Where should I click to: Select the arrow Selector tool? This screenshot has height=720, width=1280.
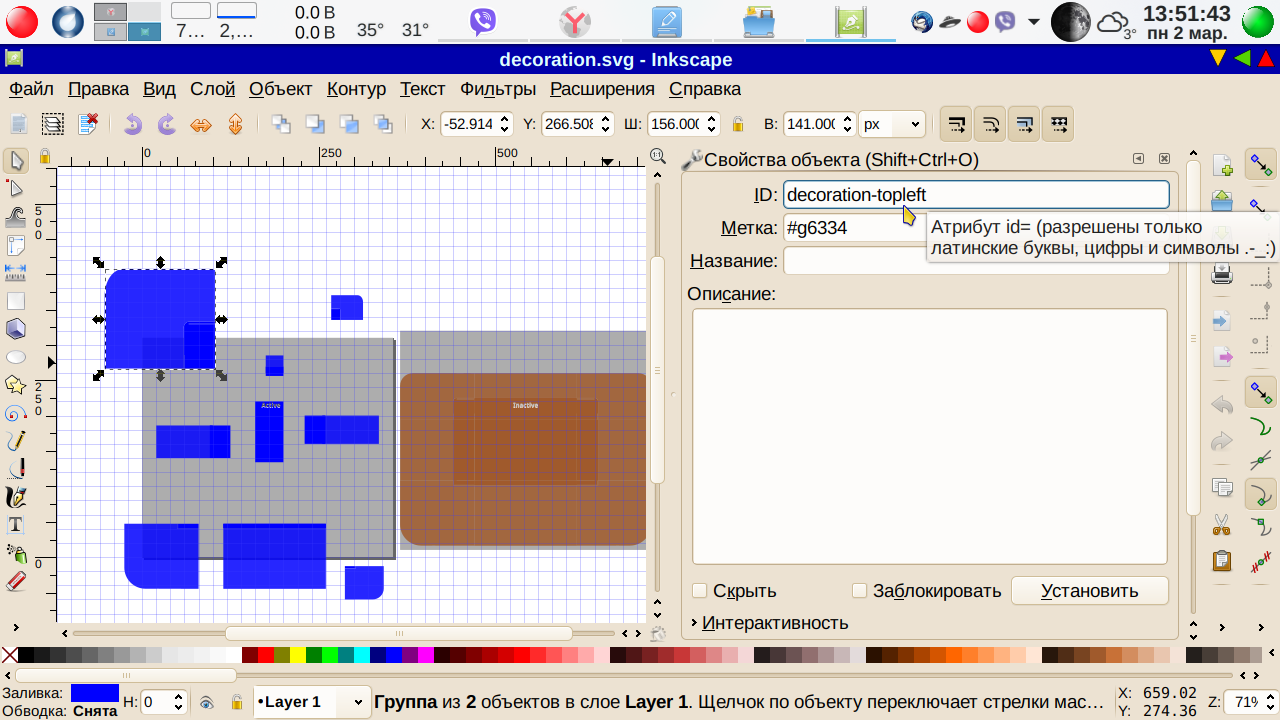[16, 161]
